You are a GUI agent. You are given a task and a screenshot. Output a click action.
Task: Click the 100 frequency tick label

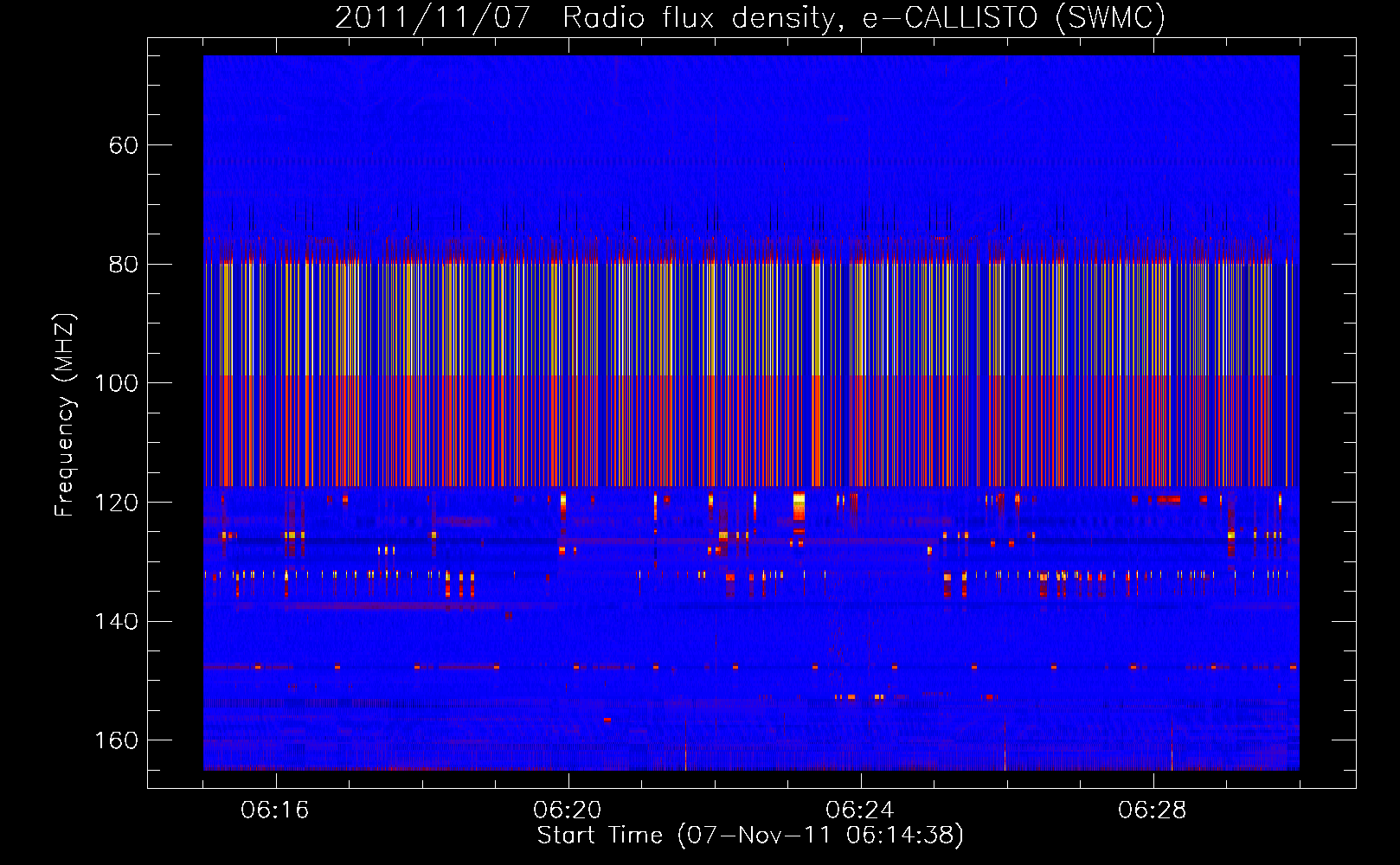click(x=116, y=383)
